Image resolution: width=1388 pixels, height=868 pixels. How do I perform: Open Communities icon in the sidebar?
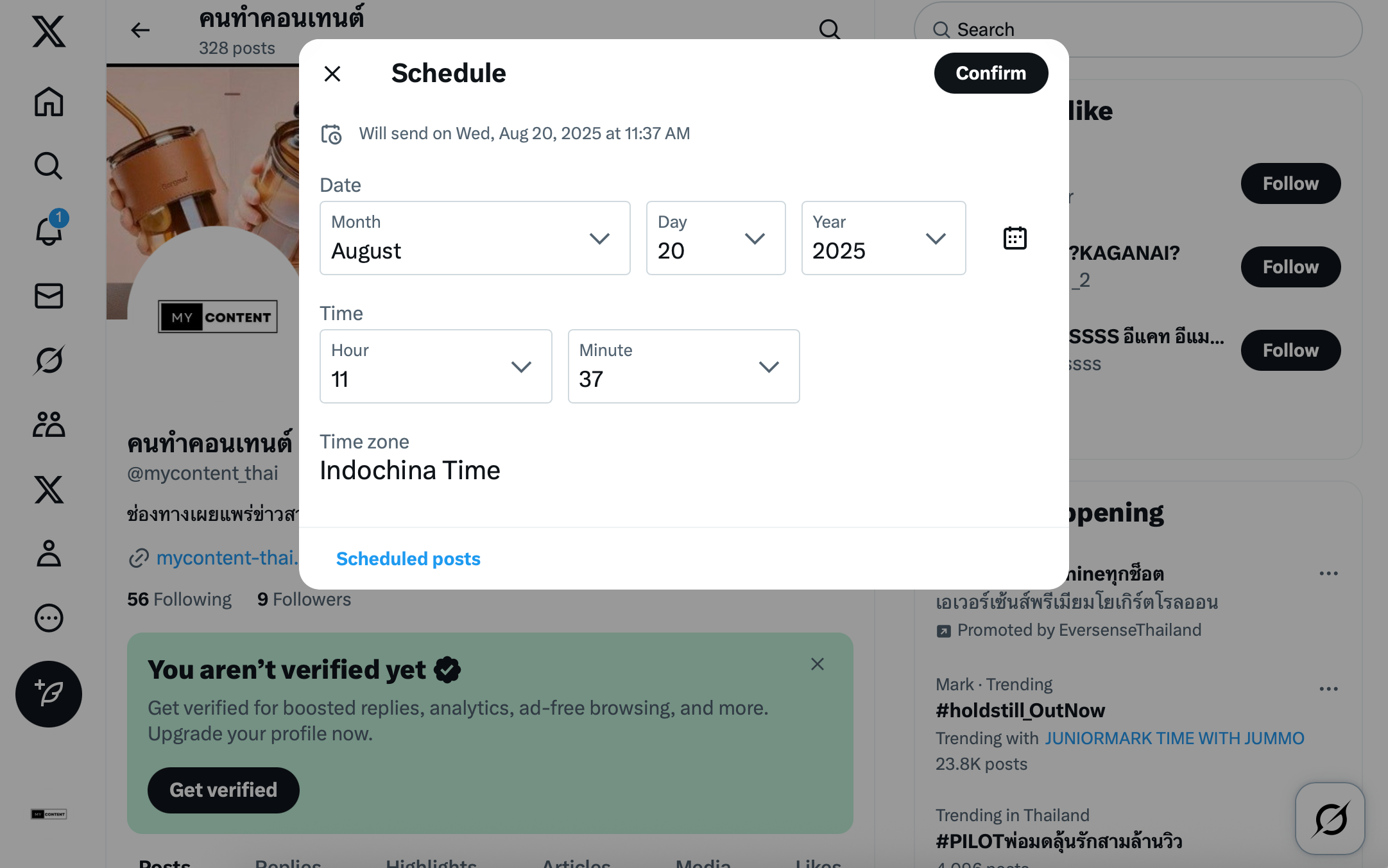[x=49, y=425]
